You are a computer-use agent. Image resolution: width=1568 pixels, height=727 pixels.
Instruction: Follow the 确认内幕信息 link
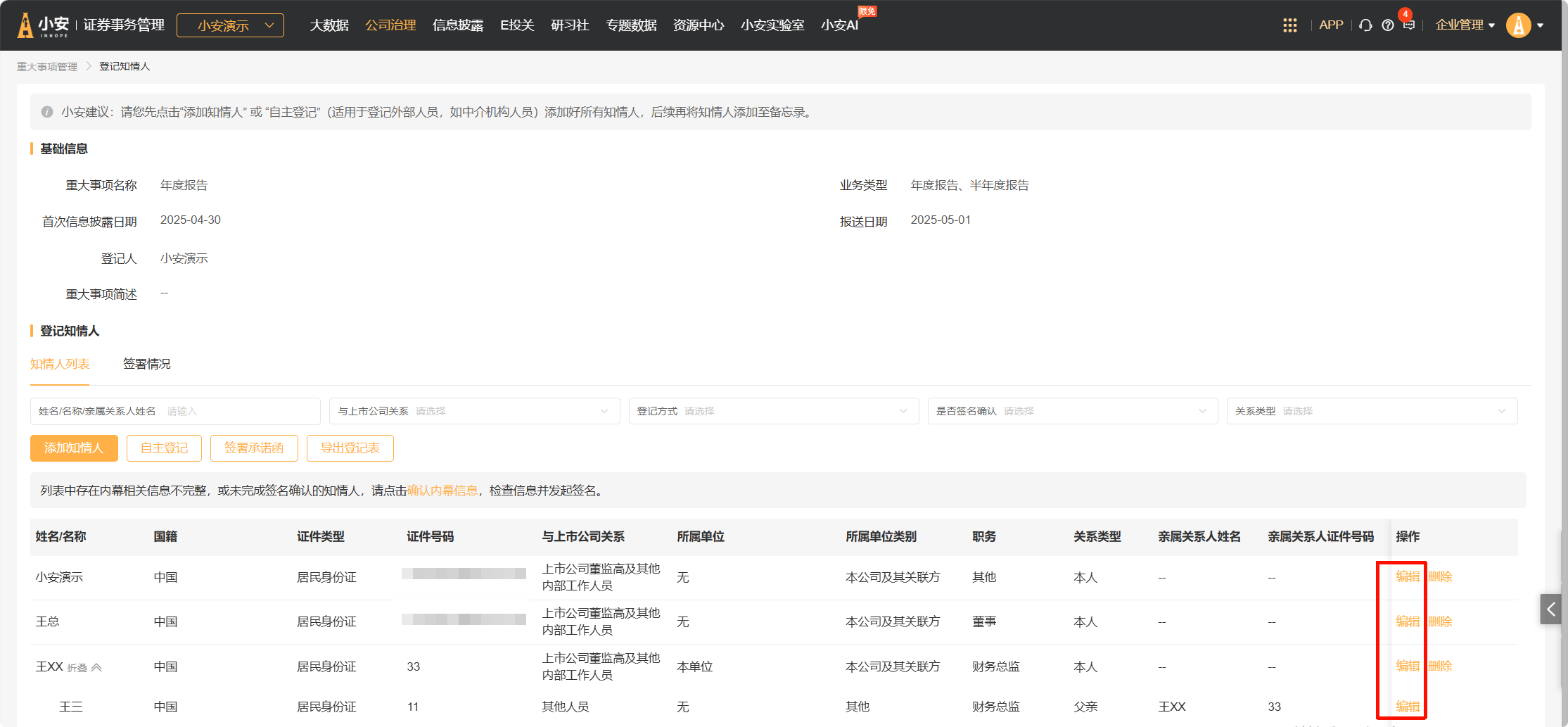click(x=442, y=491)
